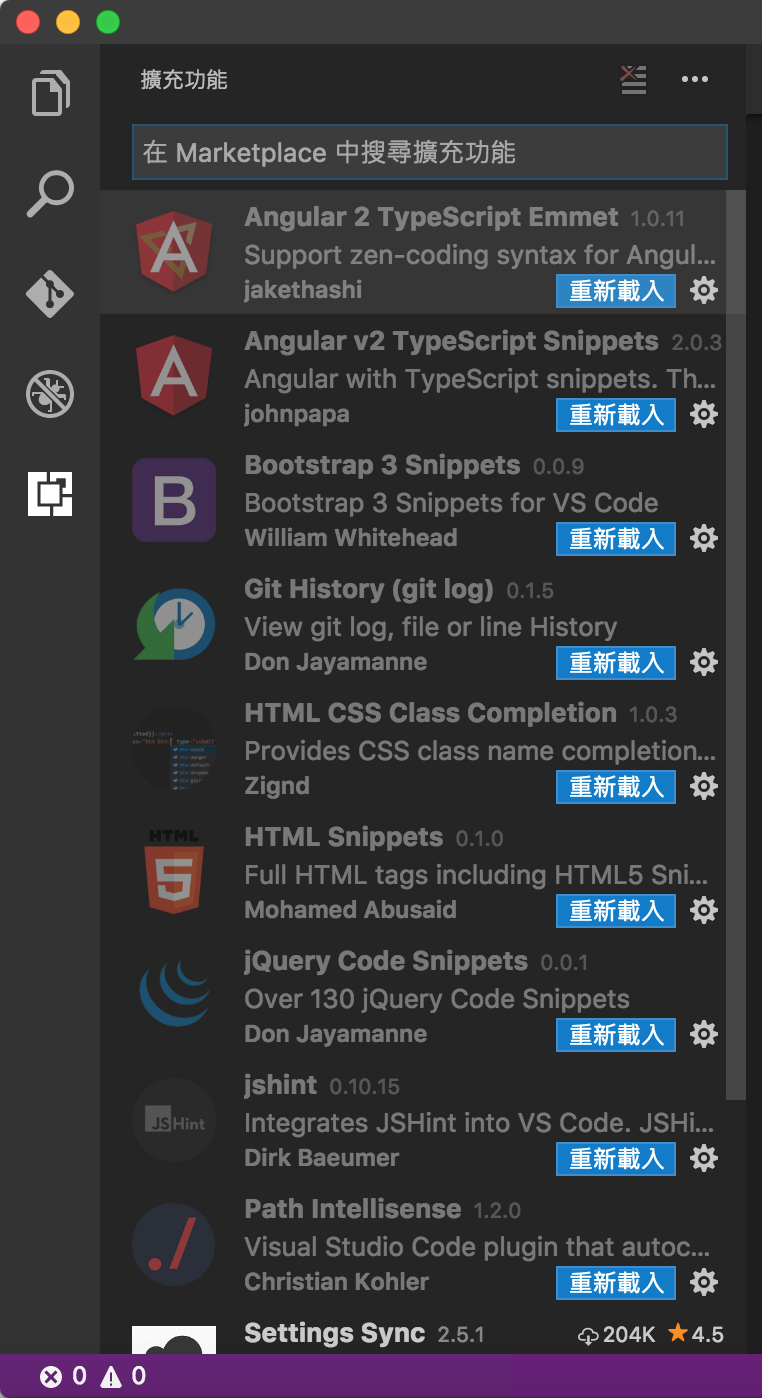This screenshot has width=762, height=1398.
Task: Clear extensions search results icon
Action: pyautogui.click(x=633, y=80)
